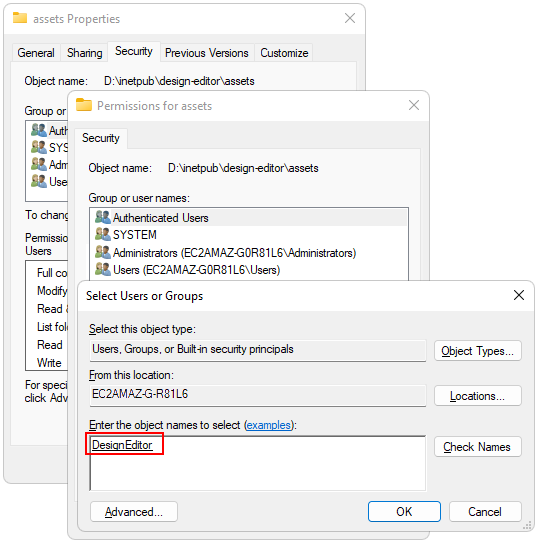Image resolution: width=538 pixels, height=543 pixels.
Task: Click the Object name path in Permissions dialog
Action: point(243,168)
